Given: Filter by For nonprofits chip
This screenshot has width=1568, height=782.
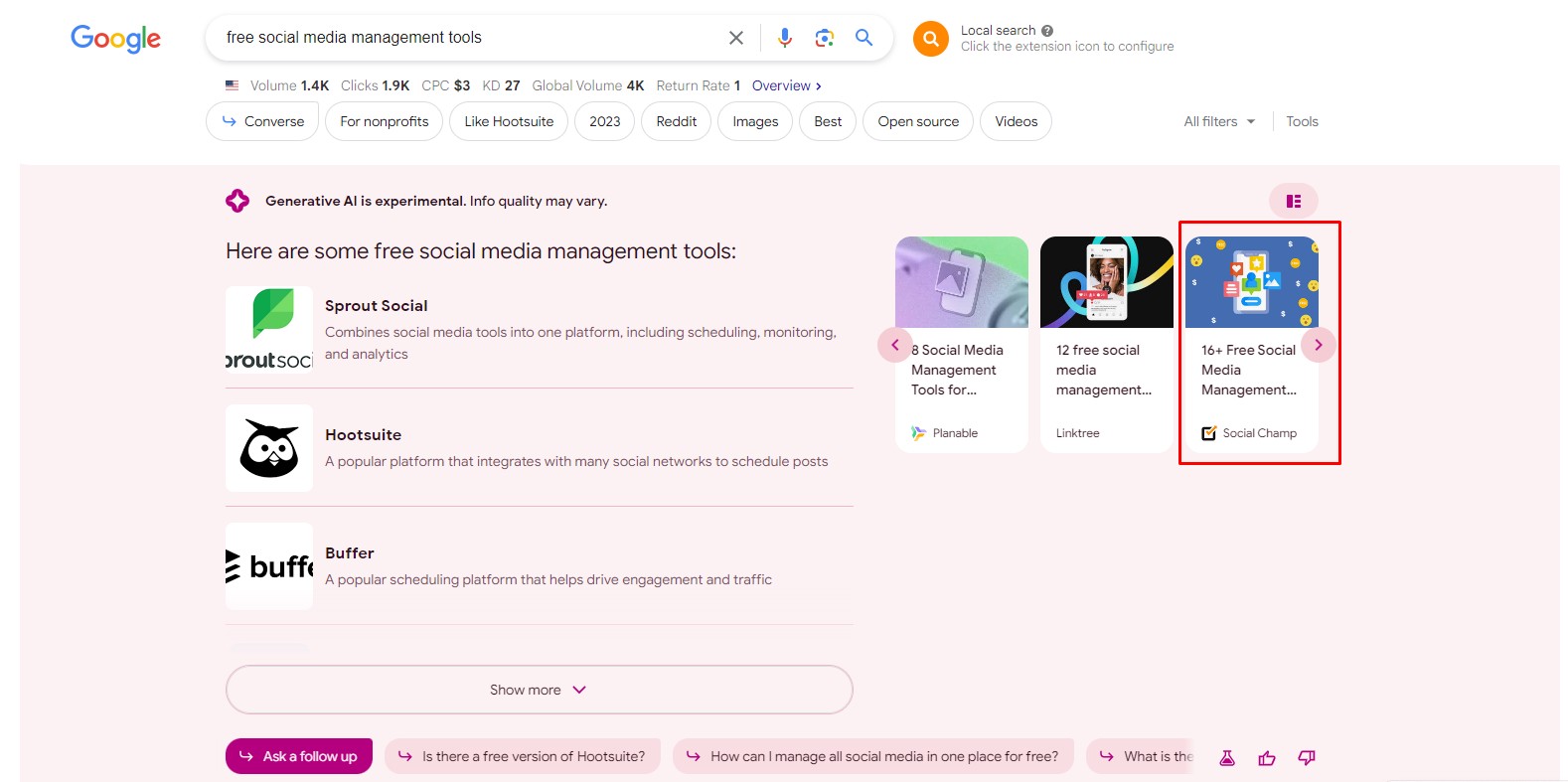Looking at the screenshot, I should click(x=385, y=121).
